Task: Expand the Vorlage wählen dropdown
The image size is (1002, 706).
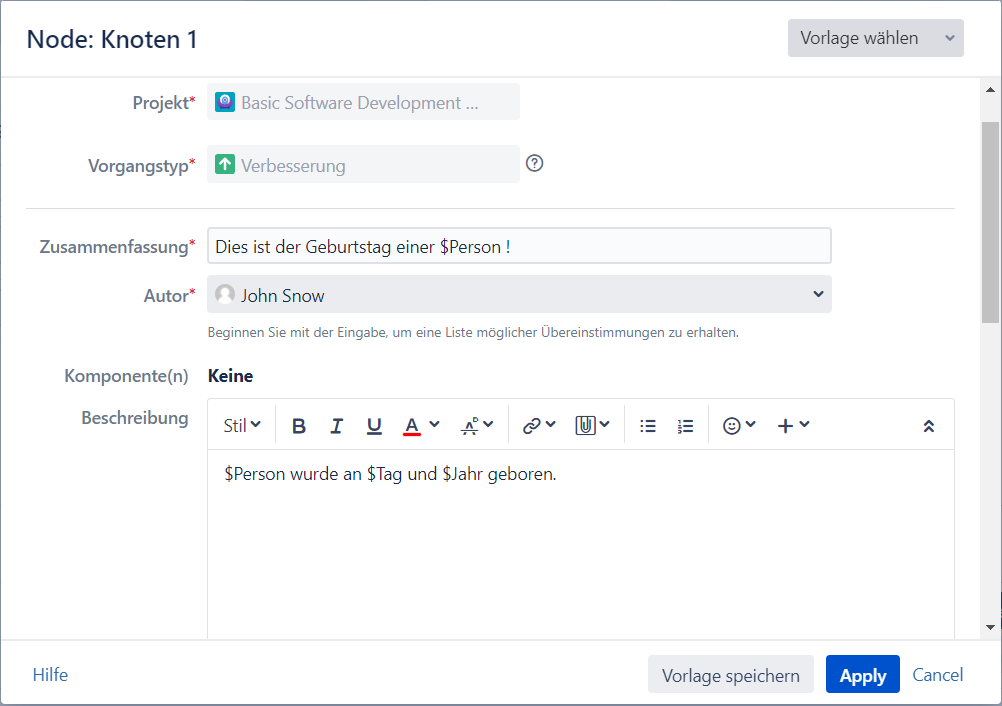Action: (875, 38)
